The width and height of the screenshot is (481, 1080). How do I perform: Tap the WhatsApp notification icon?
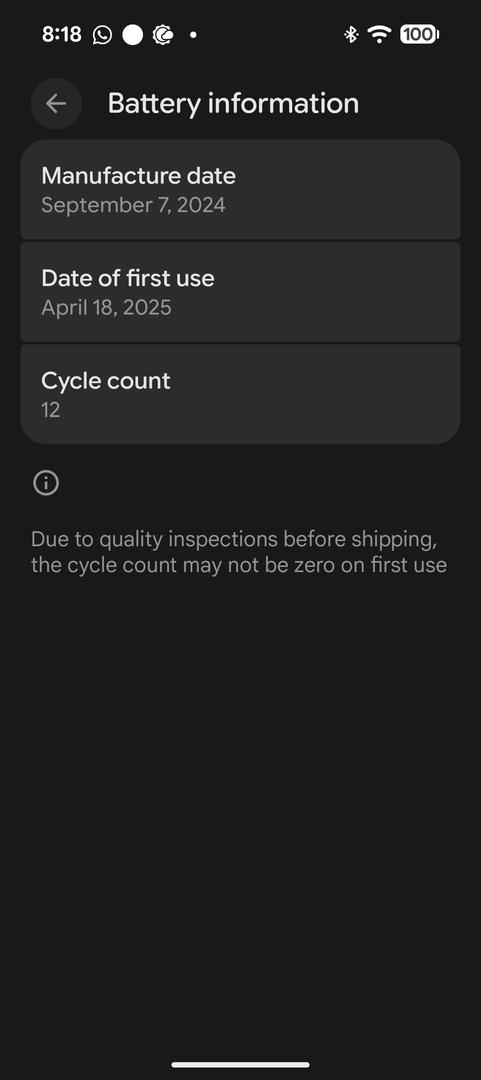[x=102, y=34]
